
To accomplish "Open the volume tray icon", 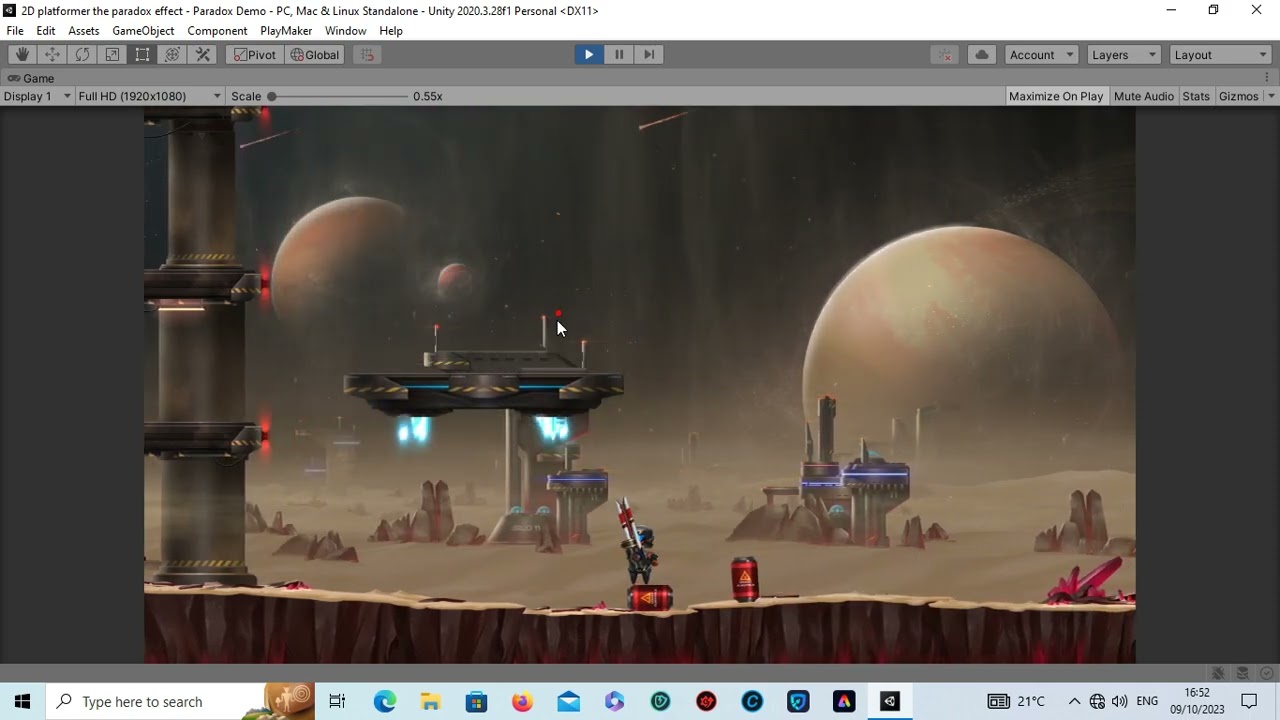I will click(1120, 701).
